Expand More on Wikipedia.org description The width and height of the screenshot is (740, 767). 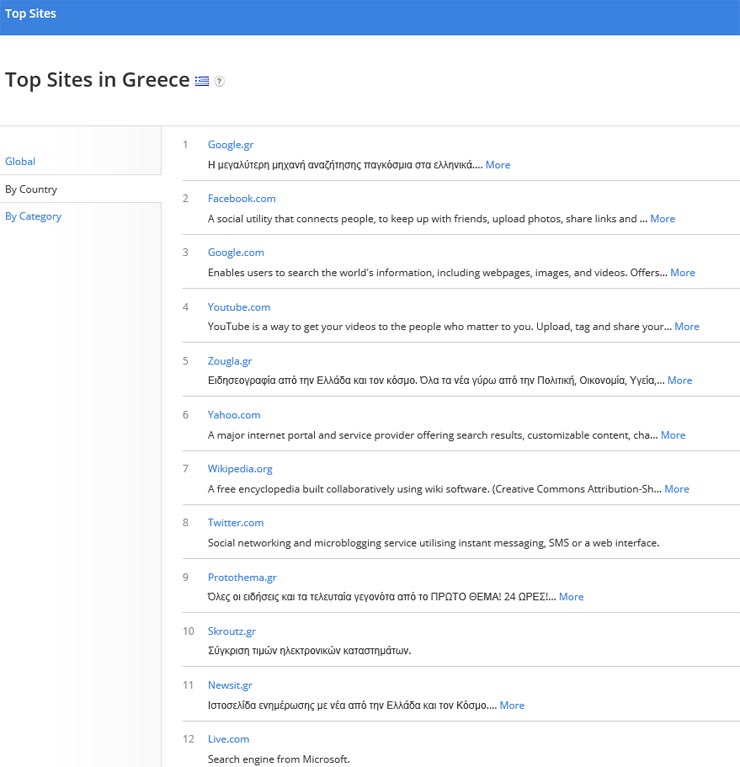point(676,489)
